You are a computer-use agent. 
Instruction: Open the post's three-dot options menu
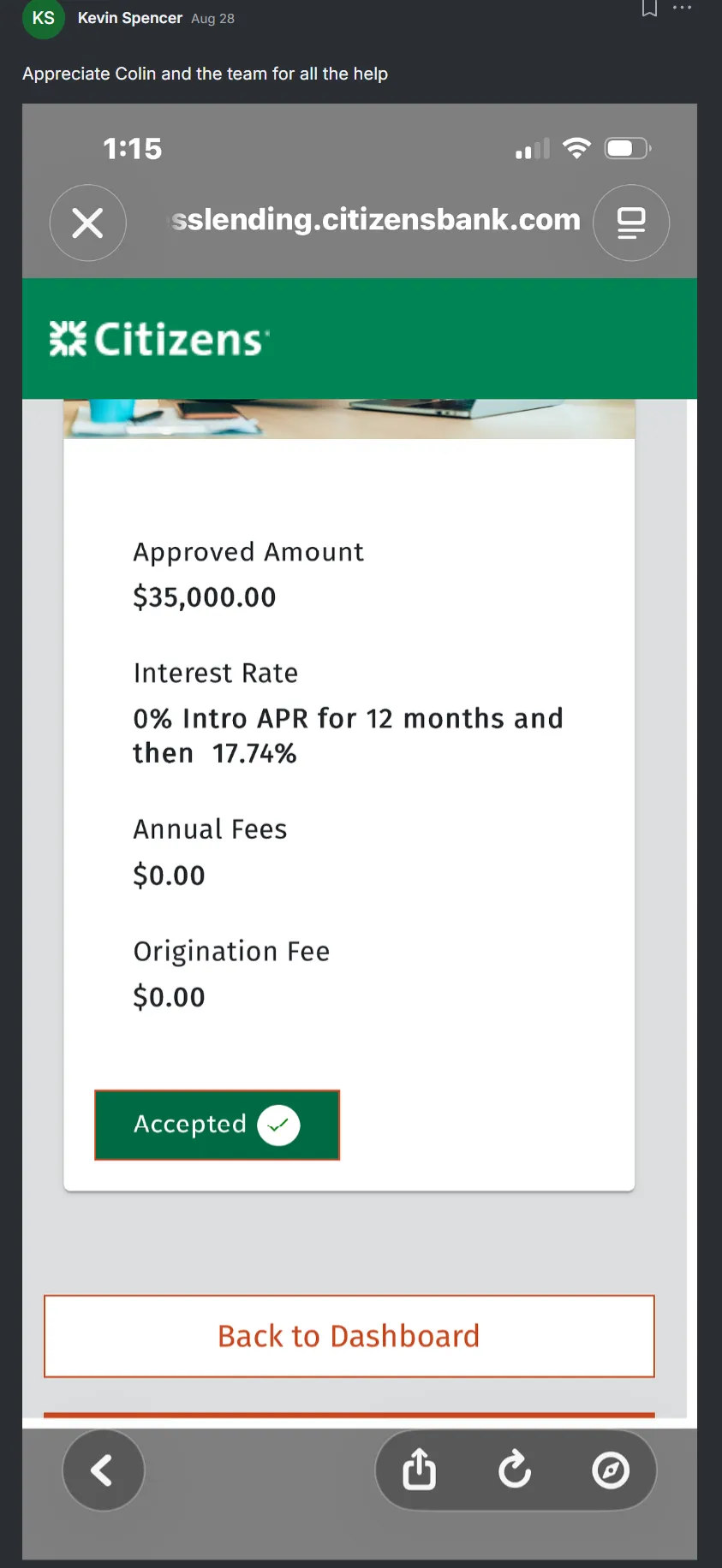[x=683, y=8]
